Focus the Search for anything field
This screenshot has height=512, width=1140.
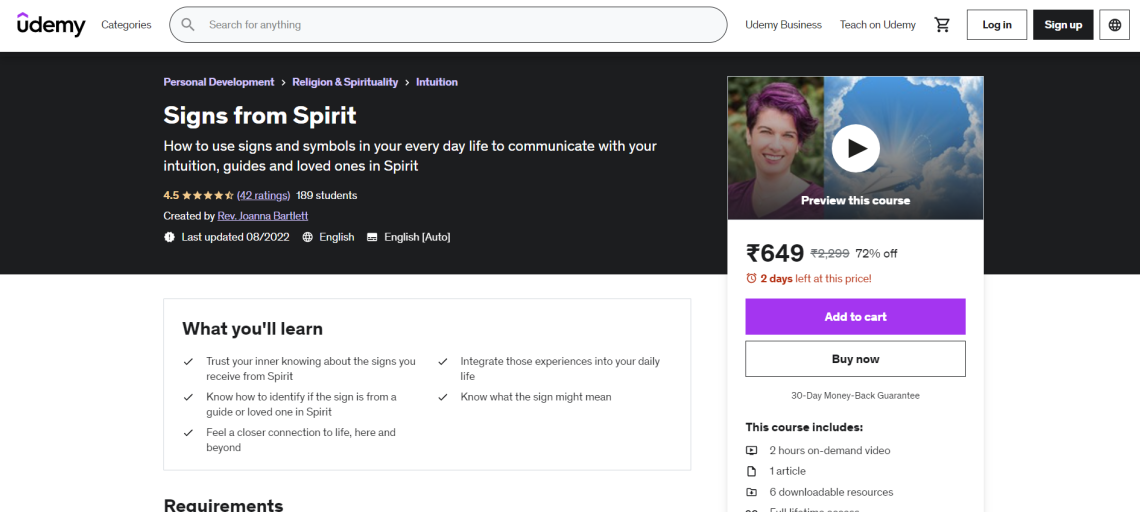(x=460, y=25)
